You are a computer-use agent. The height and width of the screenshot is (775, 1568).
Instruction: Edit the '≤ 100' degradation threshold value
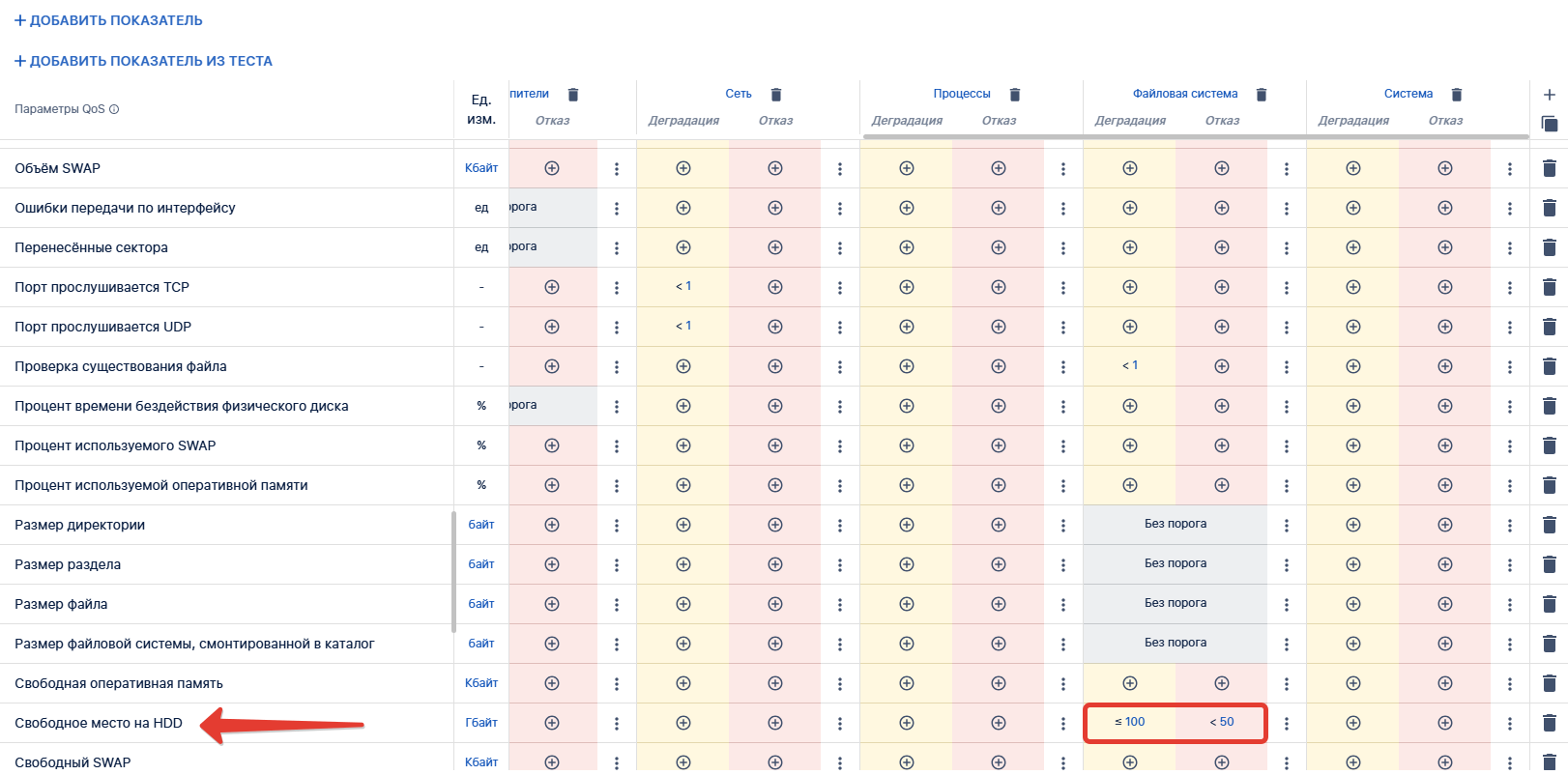[1129, 722]
